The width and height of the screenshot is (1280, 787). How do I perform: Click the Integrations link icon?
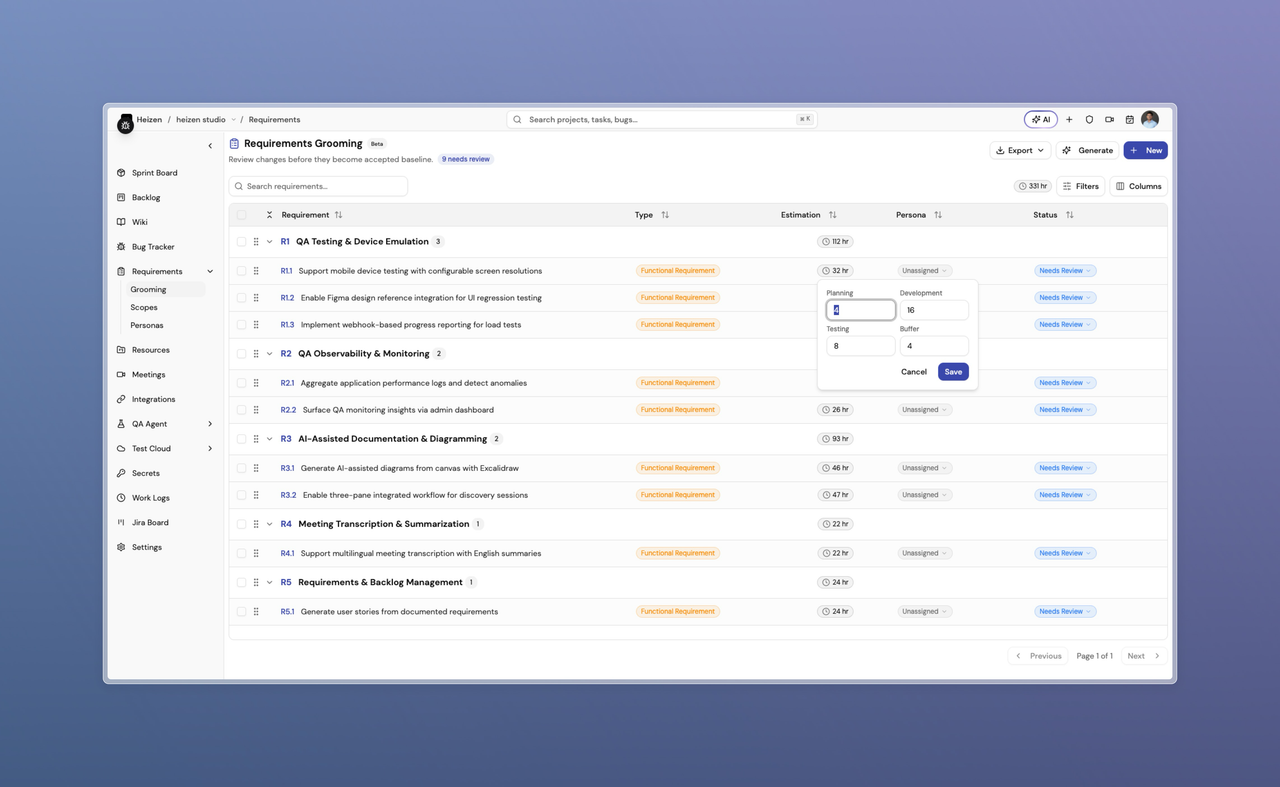(x=121, y=399)
